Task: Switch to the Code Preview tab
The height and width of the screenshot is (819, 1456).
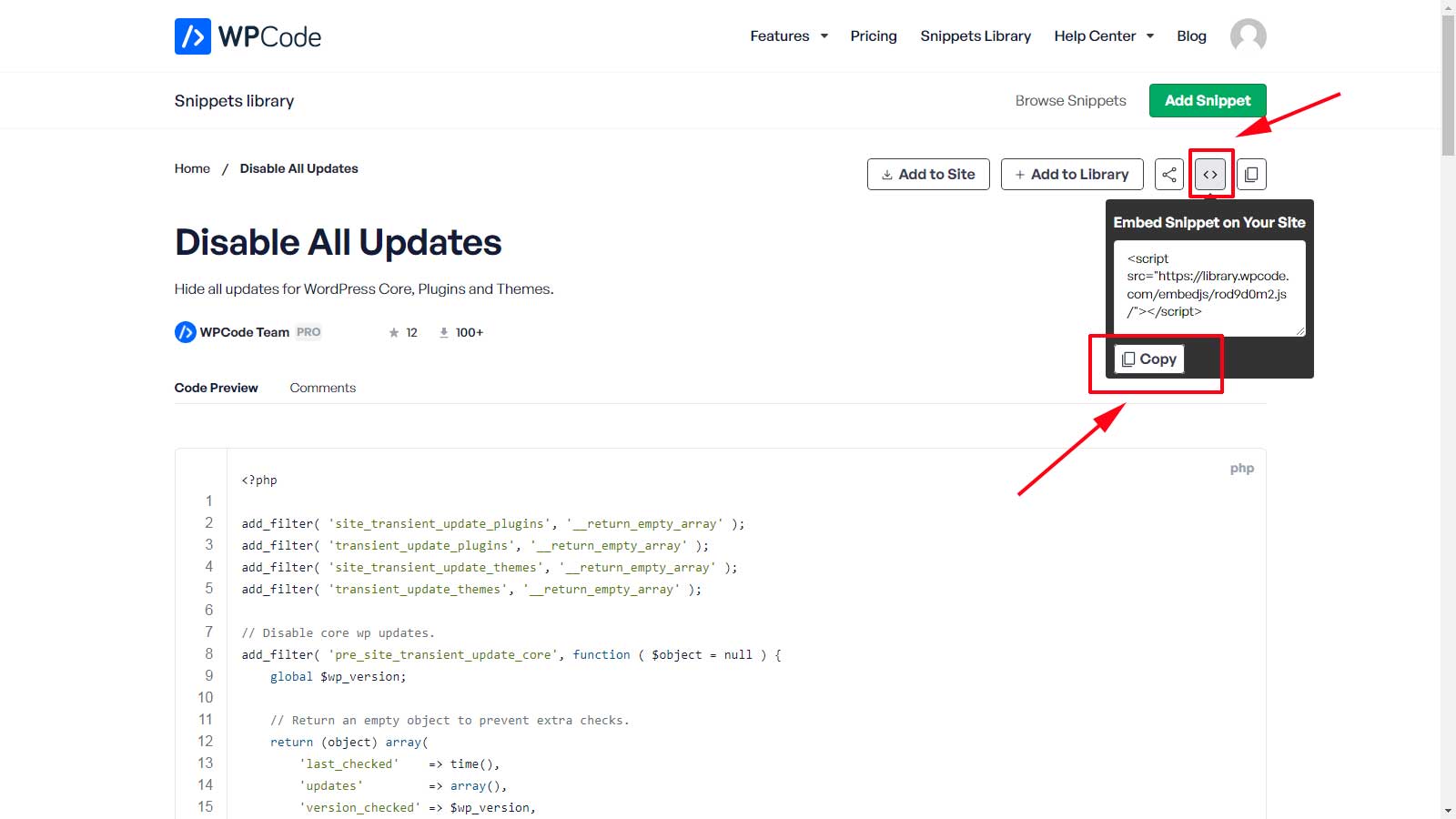Action: coord(217,388)
